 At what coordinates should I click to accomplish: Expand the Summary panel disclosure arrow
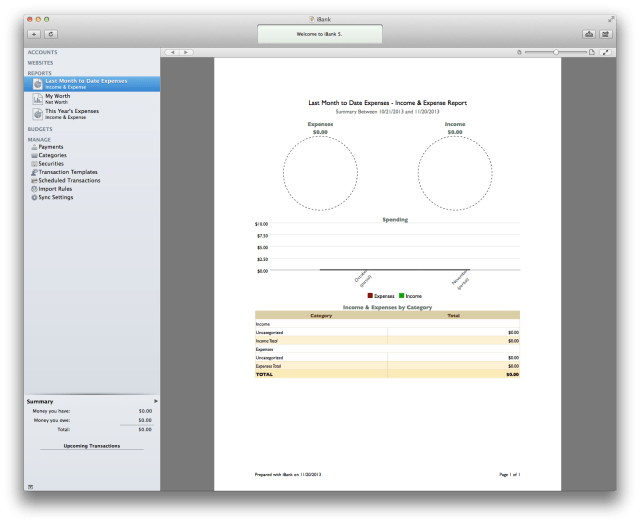coord(155,401)
